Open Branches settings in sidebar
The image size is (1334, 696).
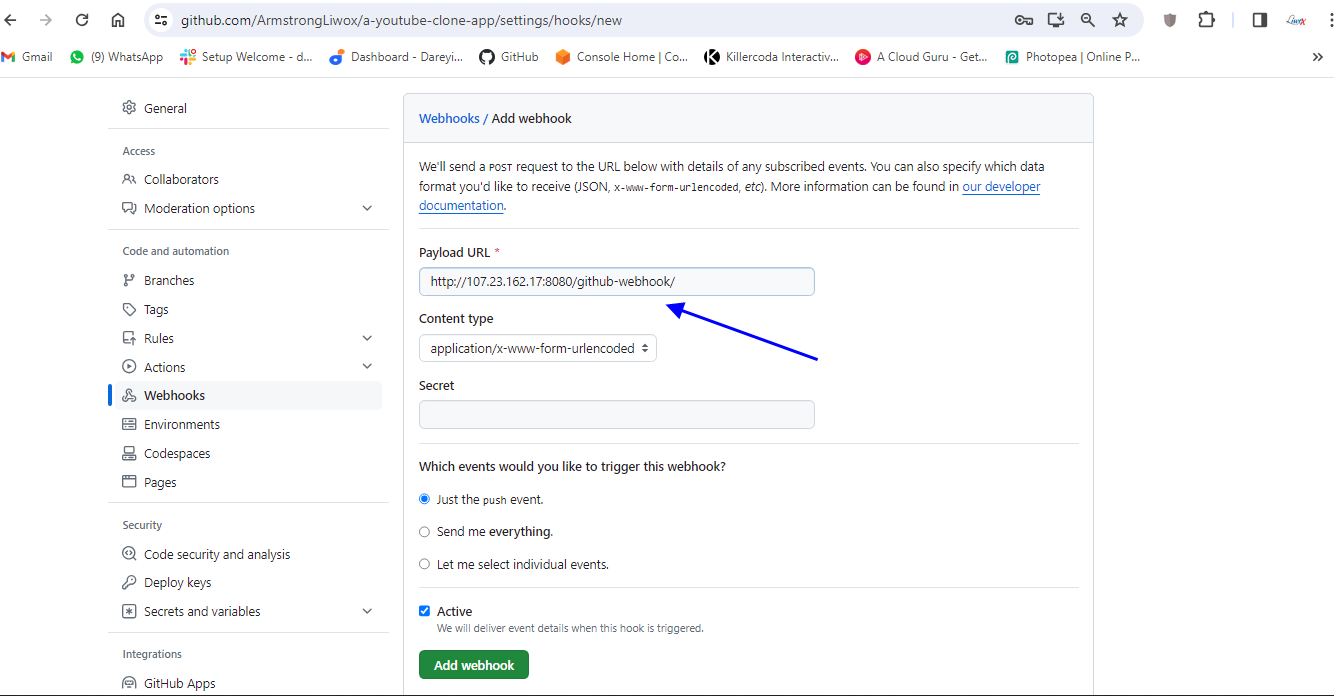point(169,281)
